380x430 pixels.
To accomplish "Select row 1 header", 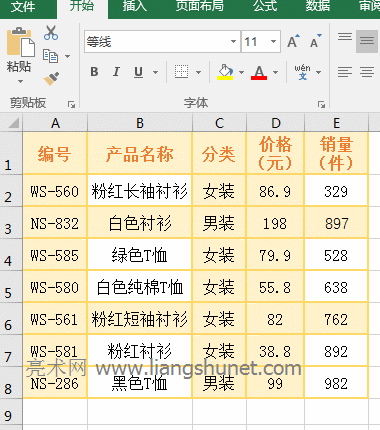I will tap(11, 153).
